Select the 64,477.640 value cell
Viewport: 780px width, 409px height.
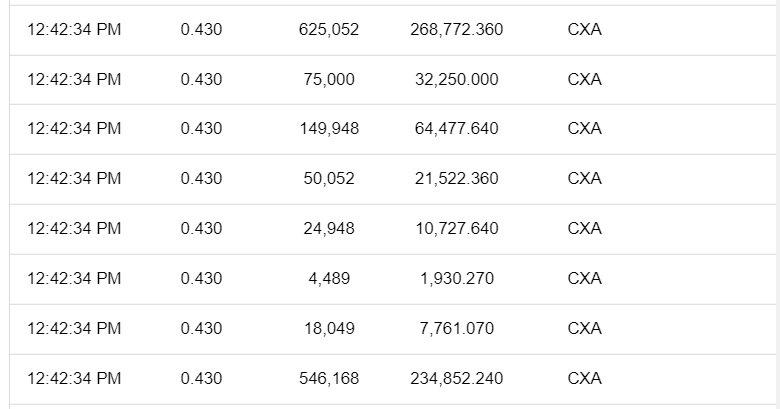click(456, 129)
